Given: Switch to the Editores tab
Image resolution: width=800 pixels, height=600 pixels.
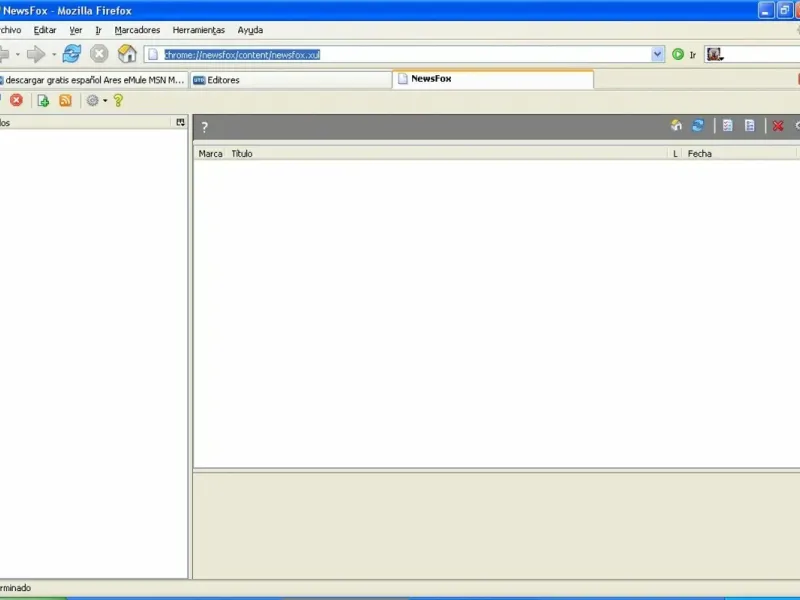Looking at the screenshot, I should coord(290,80).
